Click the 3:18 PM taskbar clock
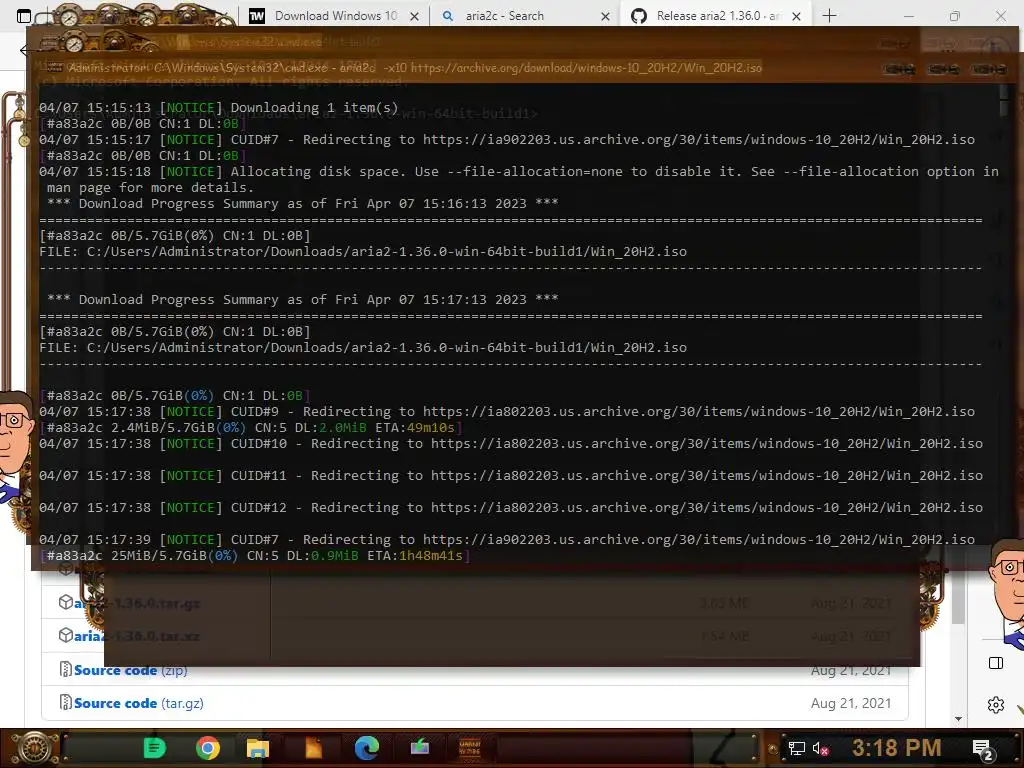Image resolution: width=1024 pixels, height=768 pixels. pyautogui.click(x=897, y=747)
